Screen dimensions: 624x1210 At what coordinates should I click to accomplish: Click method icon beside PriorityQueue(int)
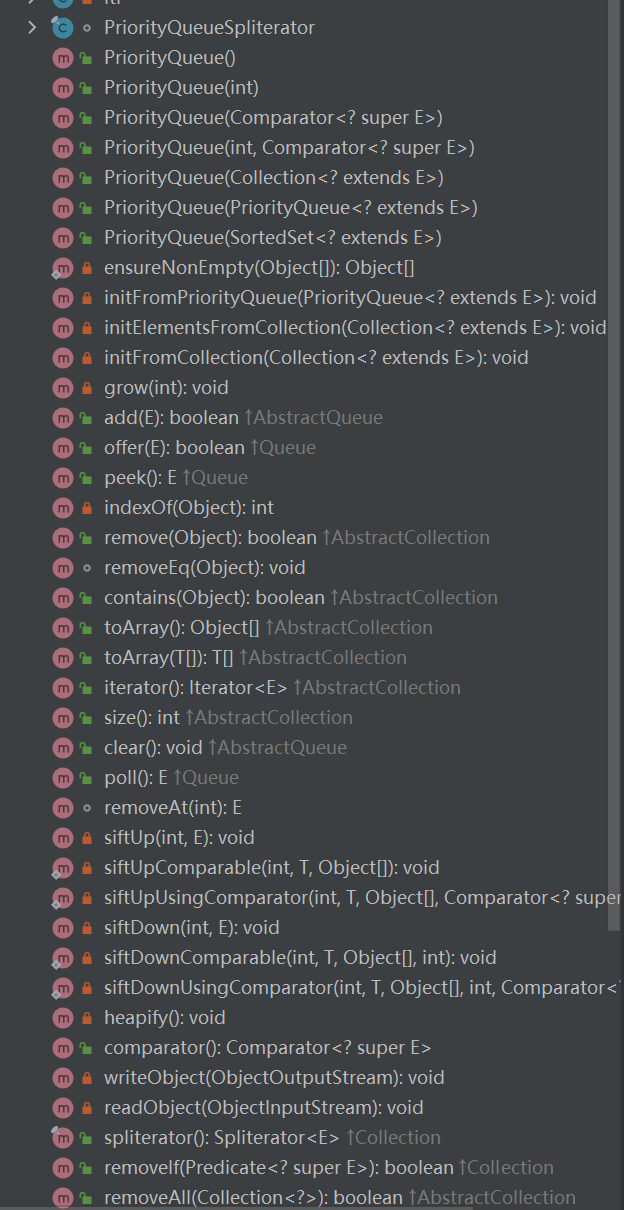(63, 88)
